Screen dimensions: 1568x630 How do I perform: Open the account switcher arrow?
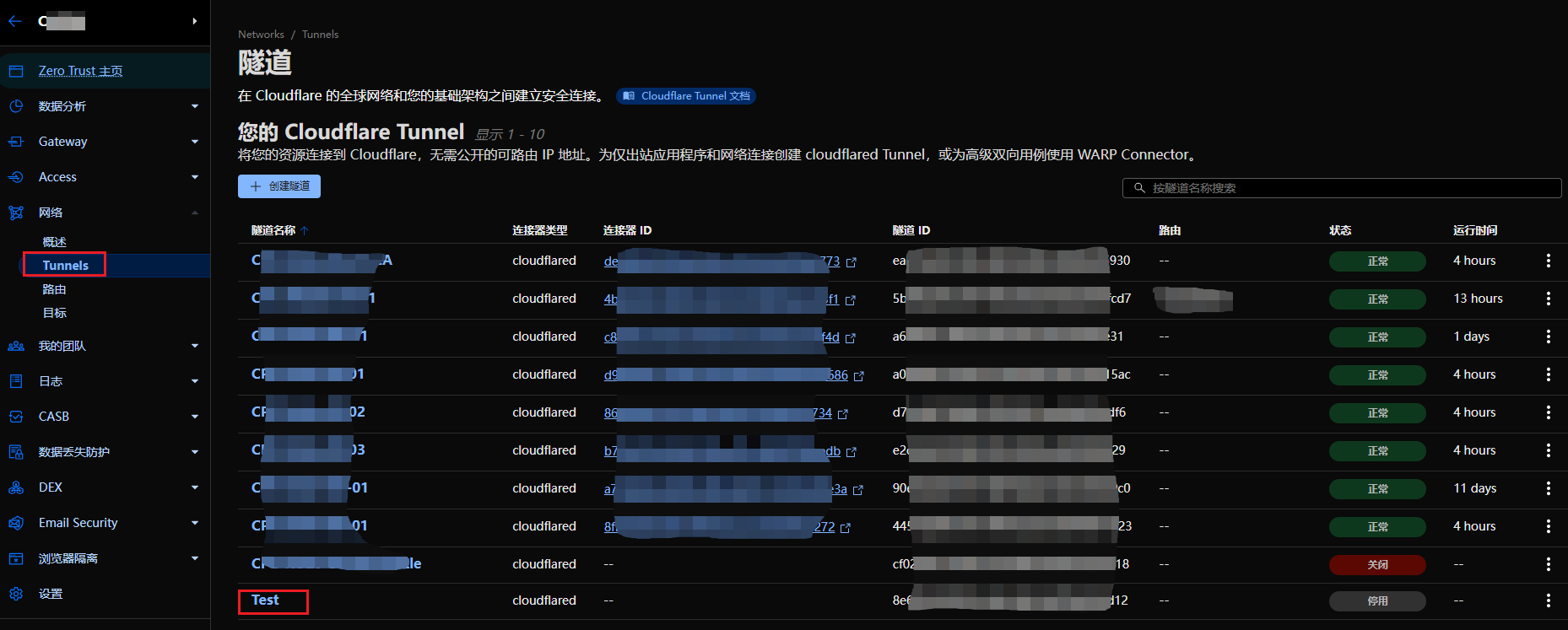195,21
